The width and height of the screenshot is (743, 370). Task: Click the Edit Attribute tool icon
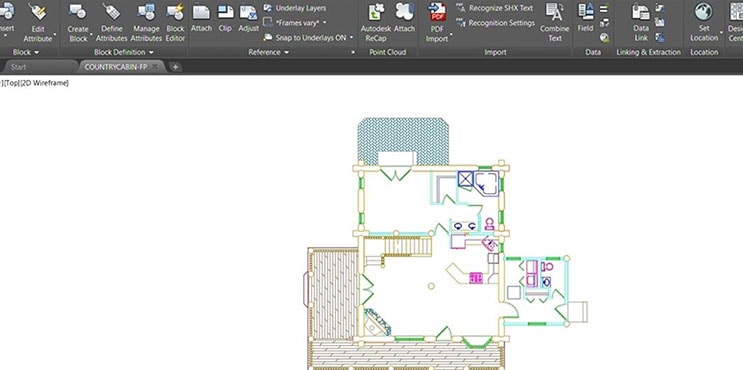tap(38, 12)
